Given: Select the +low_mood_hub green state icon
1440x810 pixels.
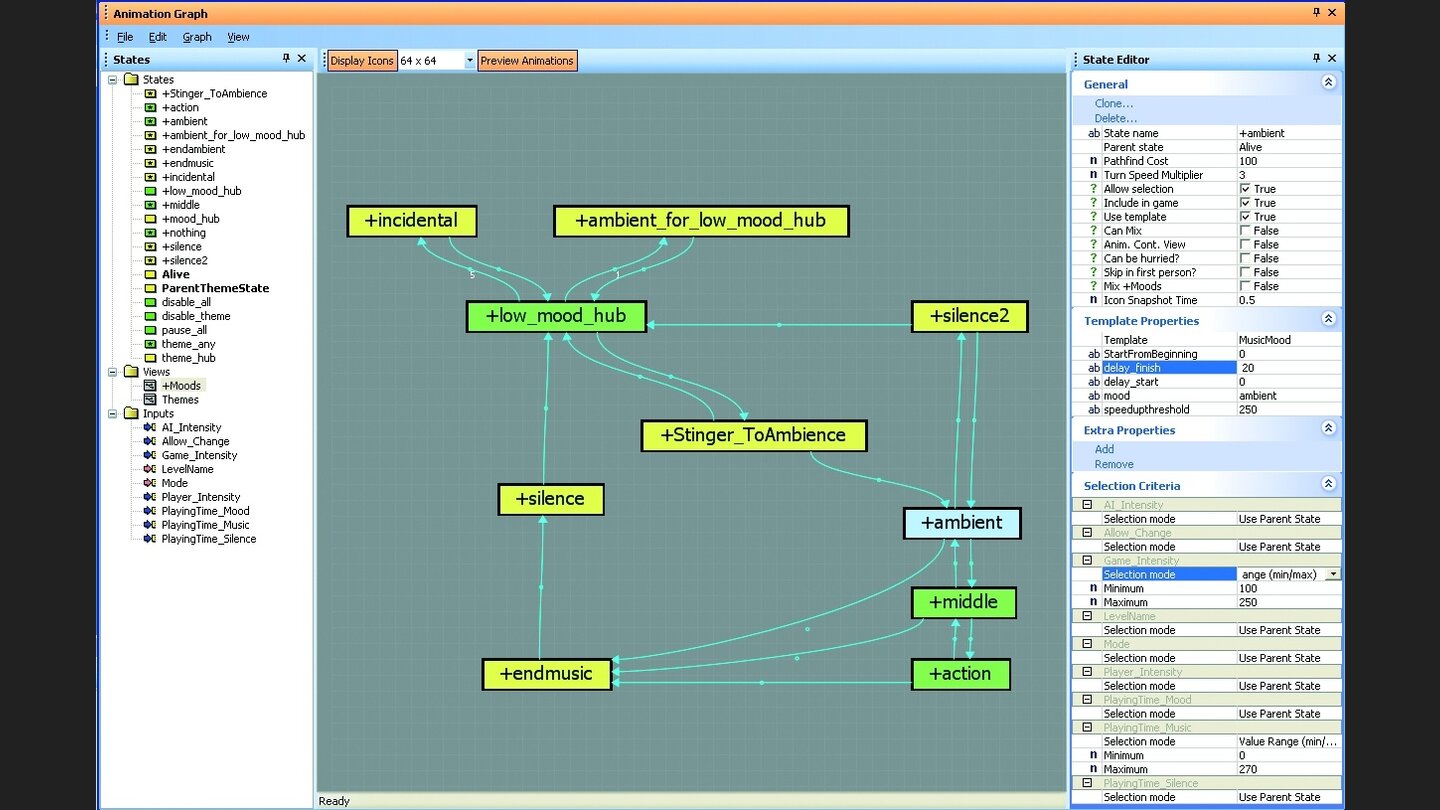Looking at the screenshot, I should point(150,191).
